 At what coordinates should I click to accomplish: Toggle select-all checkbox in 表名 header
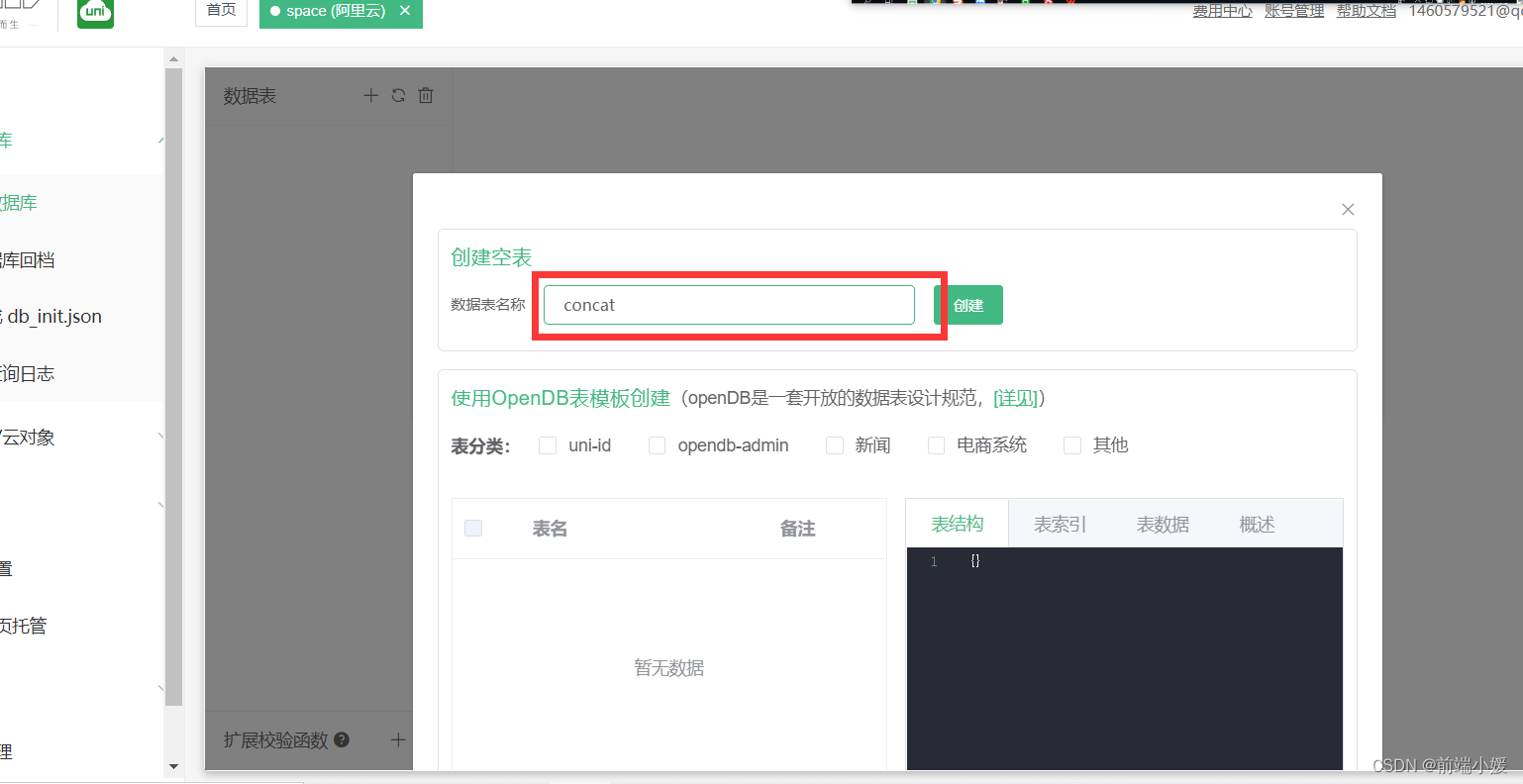473,528
